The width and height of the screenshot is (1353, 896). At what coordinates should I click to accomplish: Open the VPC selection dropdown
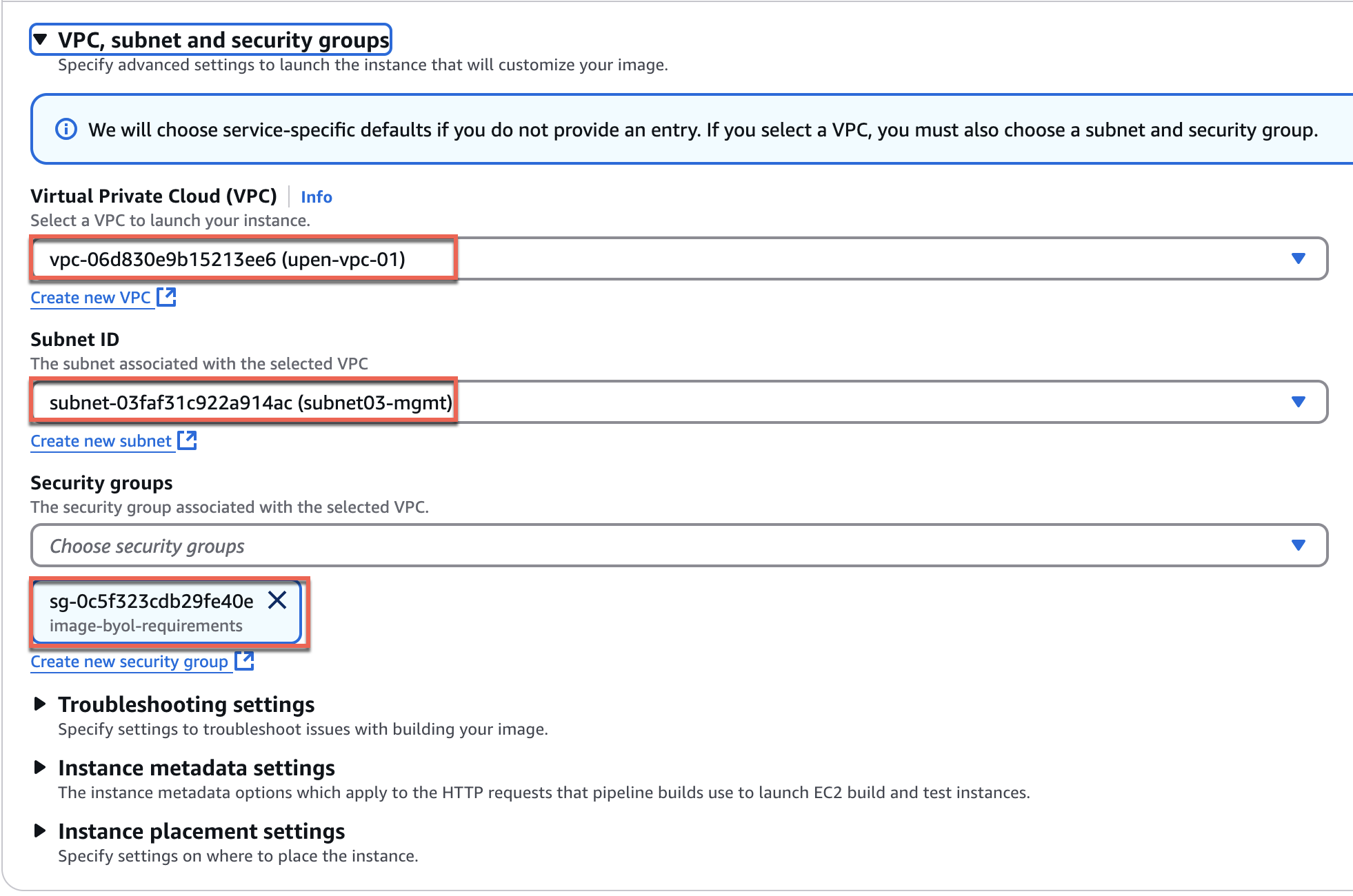point(679,259)
